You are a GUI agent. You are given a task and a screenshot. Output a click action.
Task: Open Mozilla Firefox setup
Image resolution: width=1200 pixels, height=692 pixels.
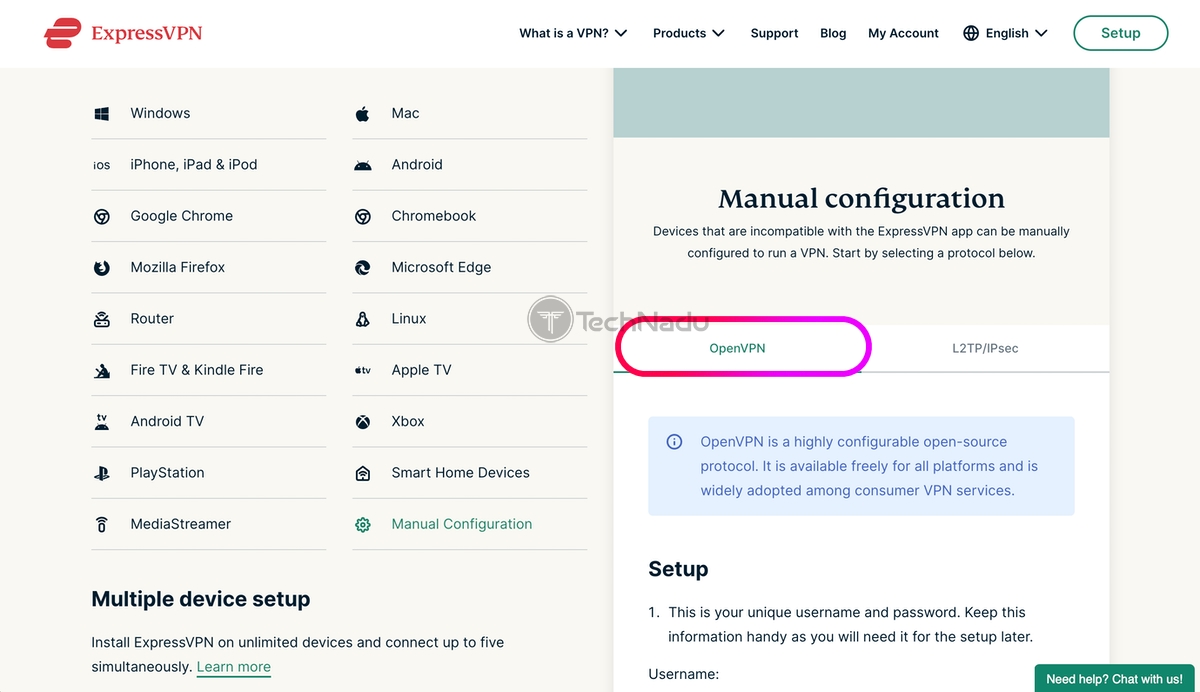point(208,267)
